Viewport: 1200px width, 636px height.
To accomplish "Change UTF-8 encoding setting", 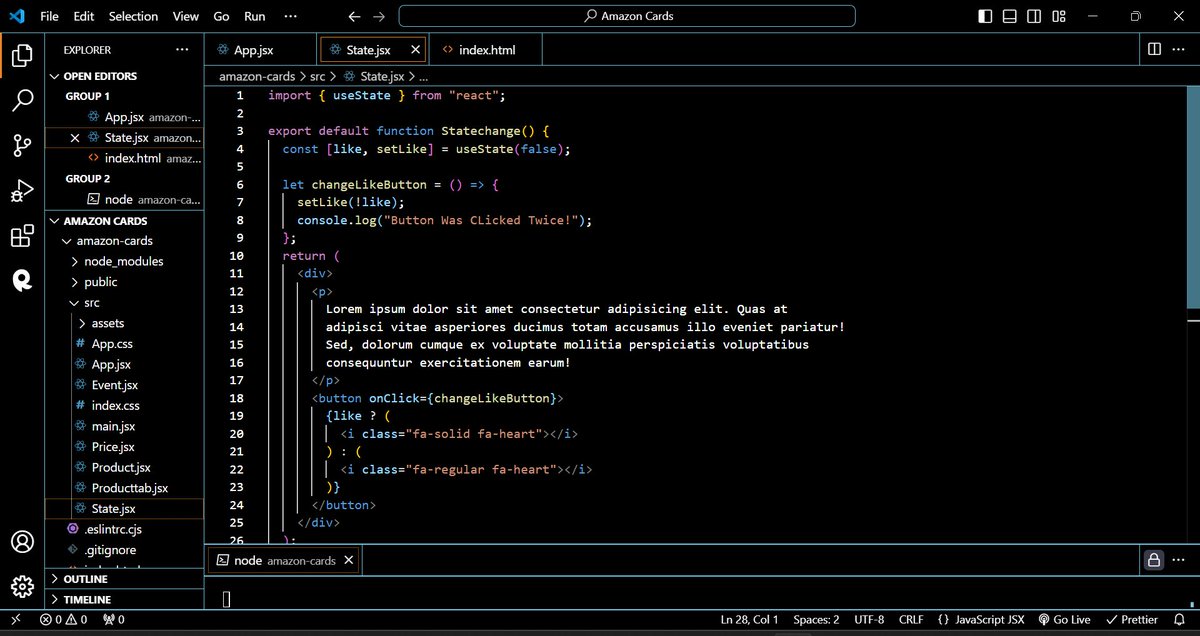I will coord(869,620).
